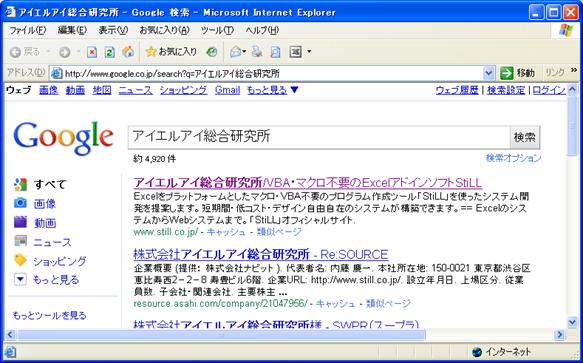Image resolution: width=583 pixels, height=363 pixels.
Task: Click the 検索 search button
Action: pos(525,137)
